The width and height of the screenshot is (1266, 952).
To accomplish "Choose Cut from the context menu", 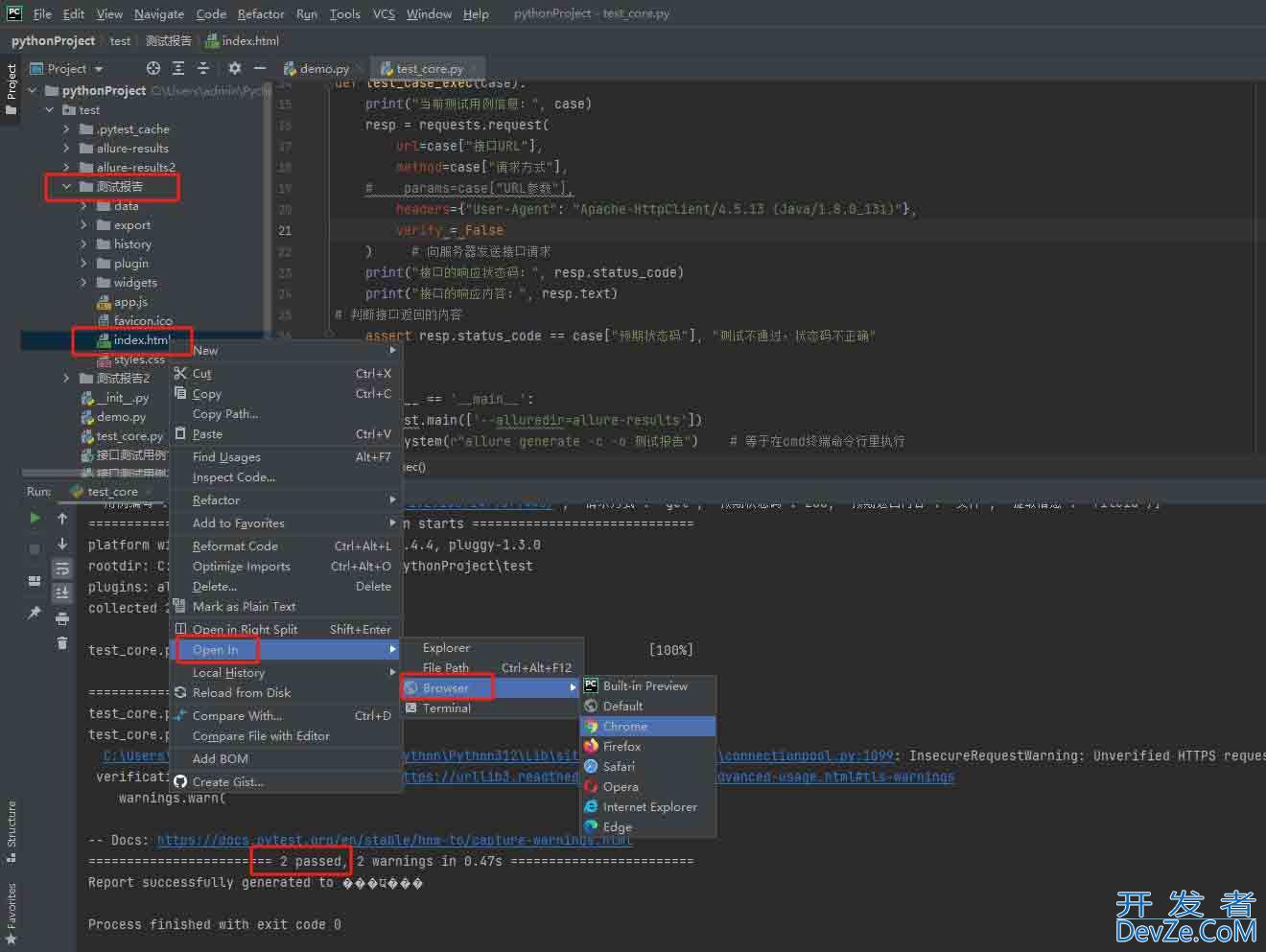I will (284, 374).
